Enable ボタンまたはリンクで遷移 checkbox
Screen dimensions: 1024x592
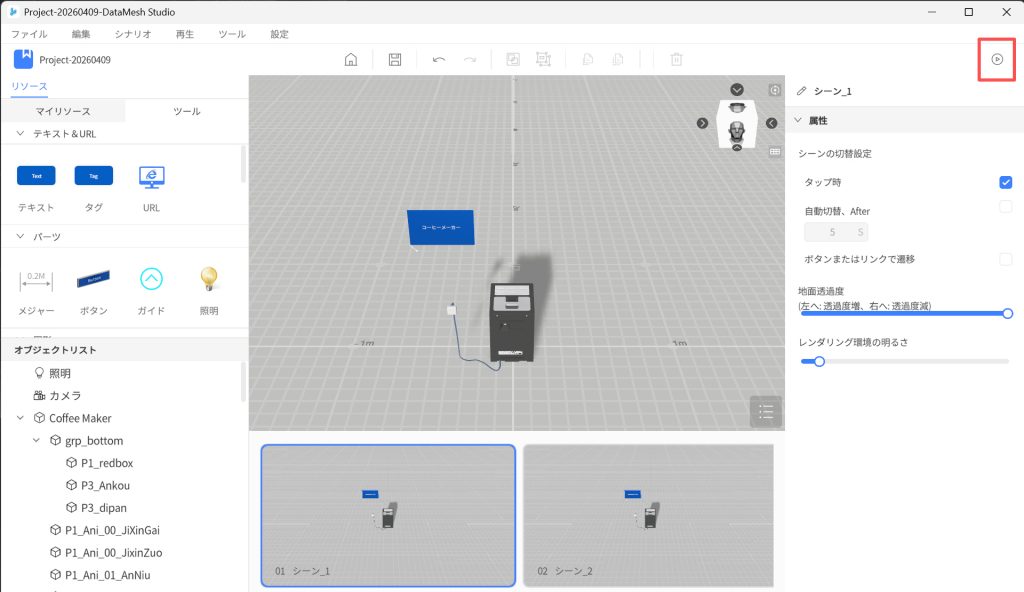click(1006, 259)
